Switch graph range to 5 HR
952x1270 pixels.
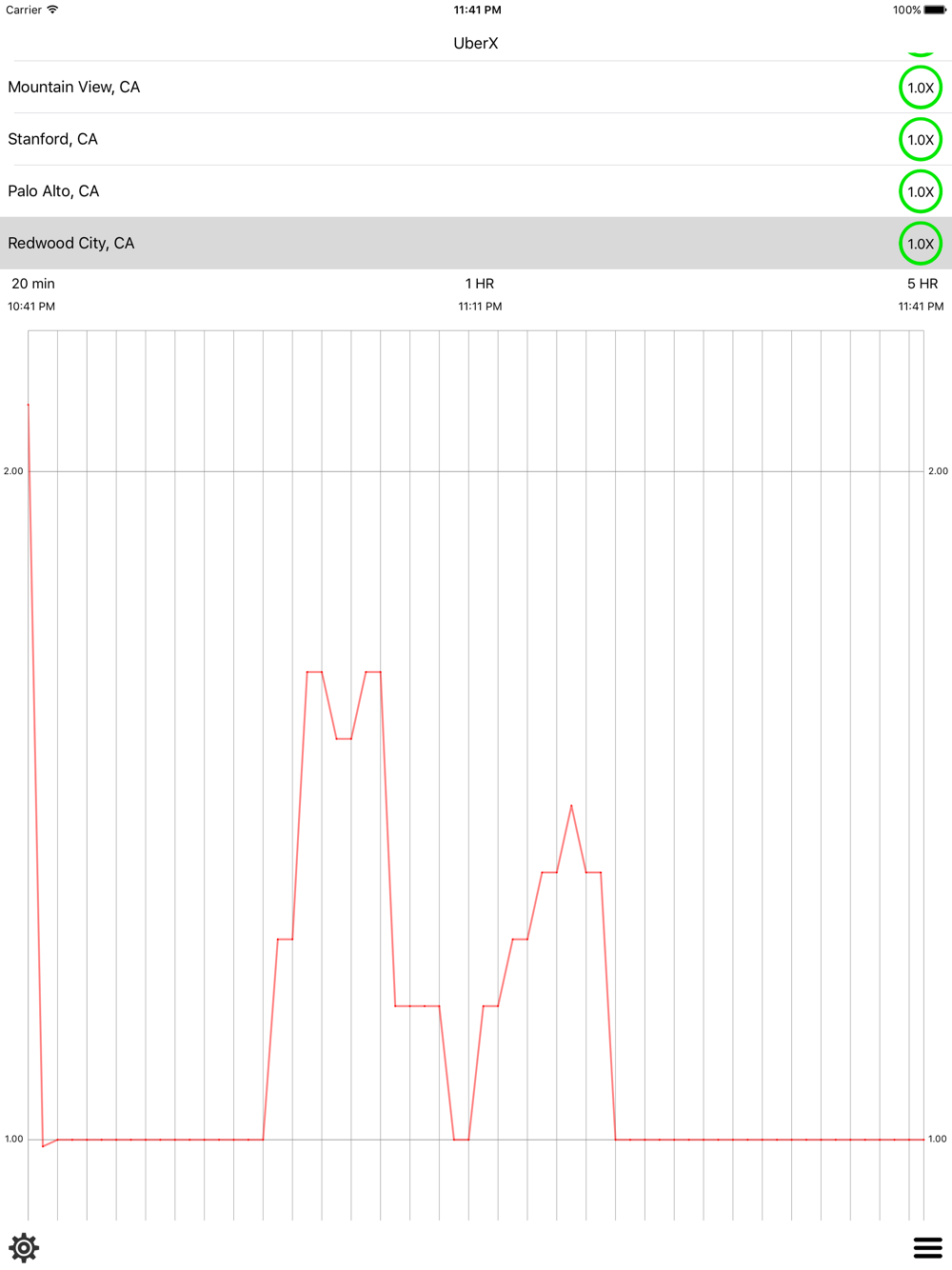tap(922, 284)
